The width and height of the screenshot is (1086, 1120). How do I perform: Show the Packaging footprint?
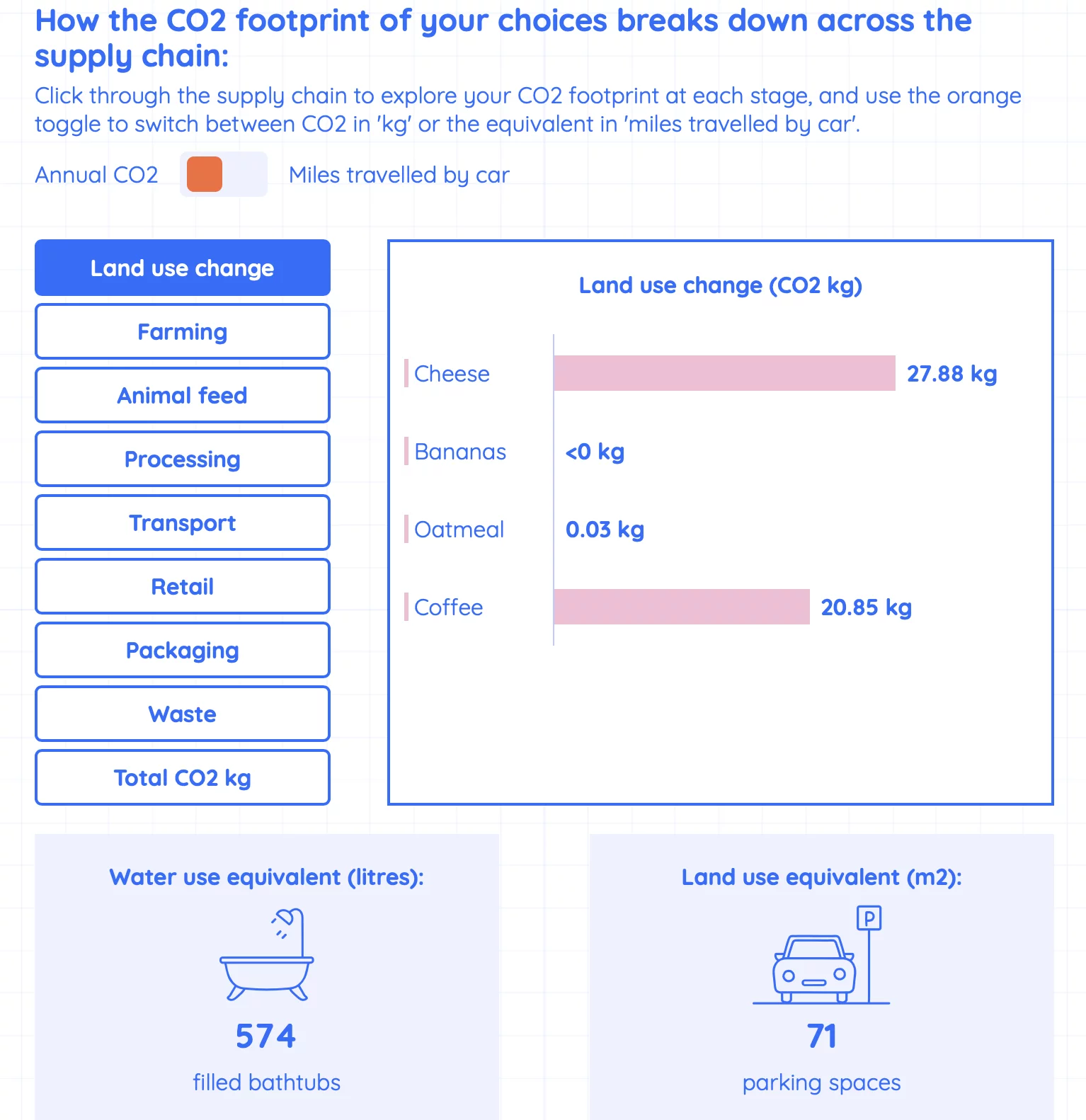183,650
